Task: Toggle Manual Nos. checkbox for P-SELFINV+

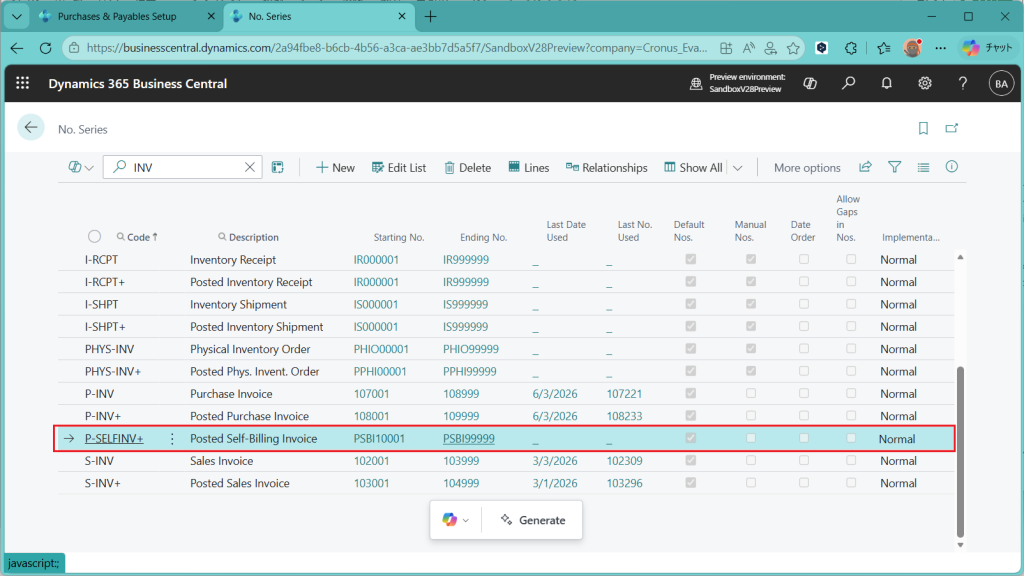Action: [750, 438]
